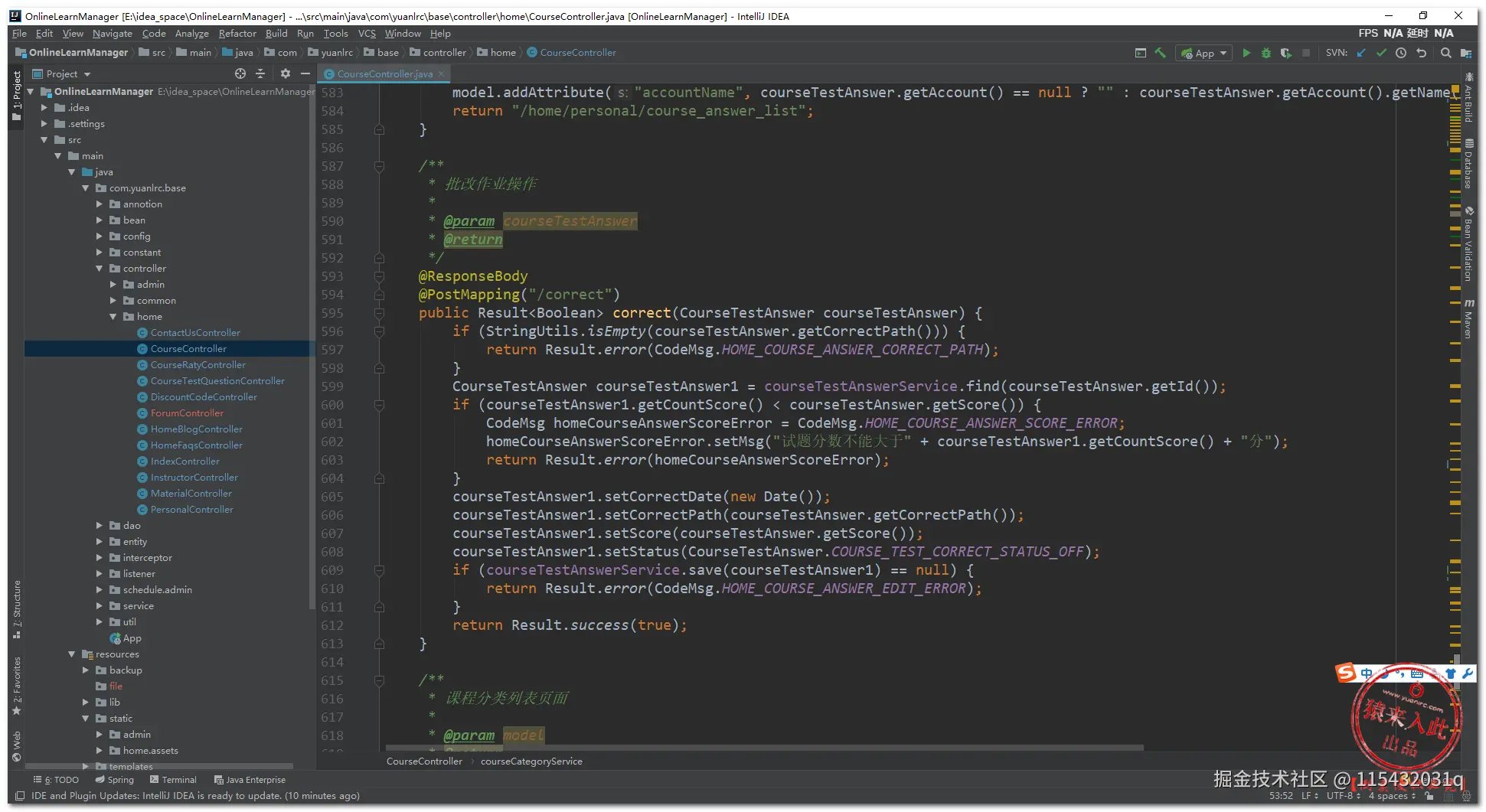Click the editor horizontal scrollbar

pos(764,748)
